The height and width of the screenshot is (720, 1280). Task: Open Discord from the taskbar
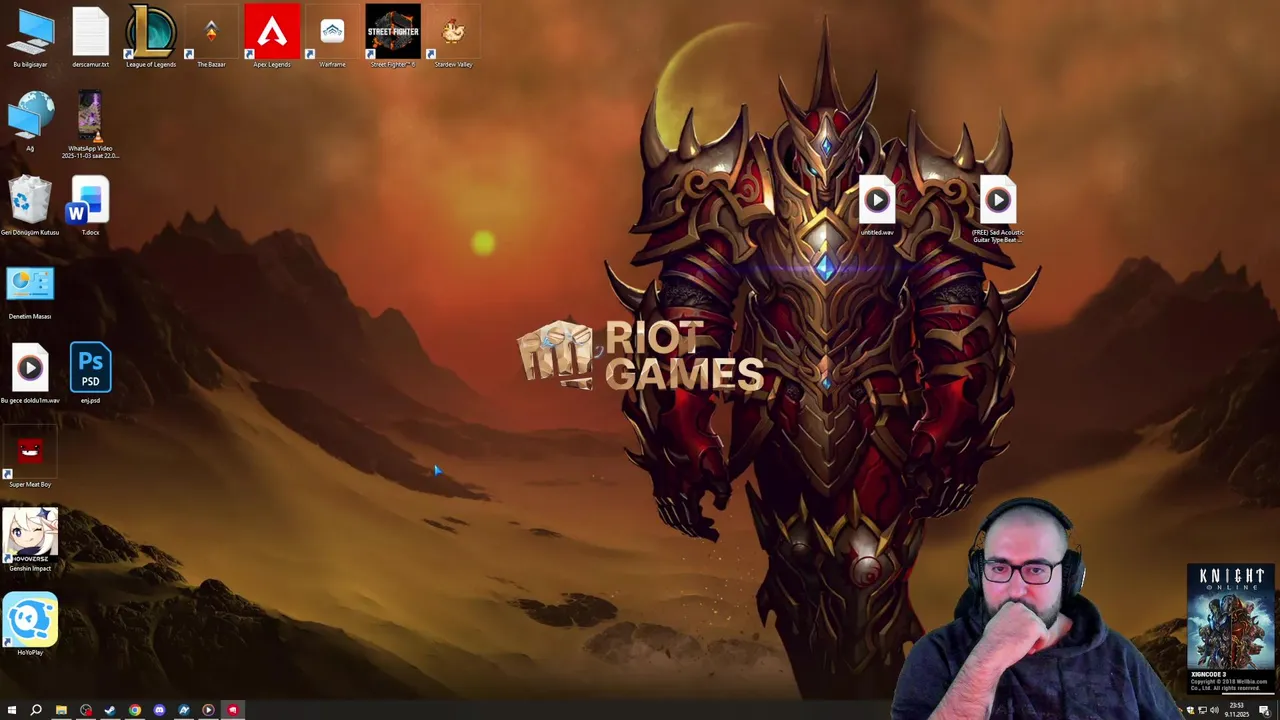[159, 710]
